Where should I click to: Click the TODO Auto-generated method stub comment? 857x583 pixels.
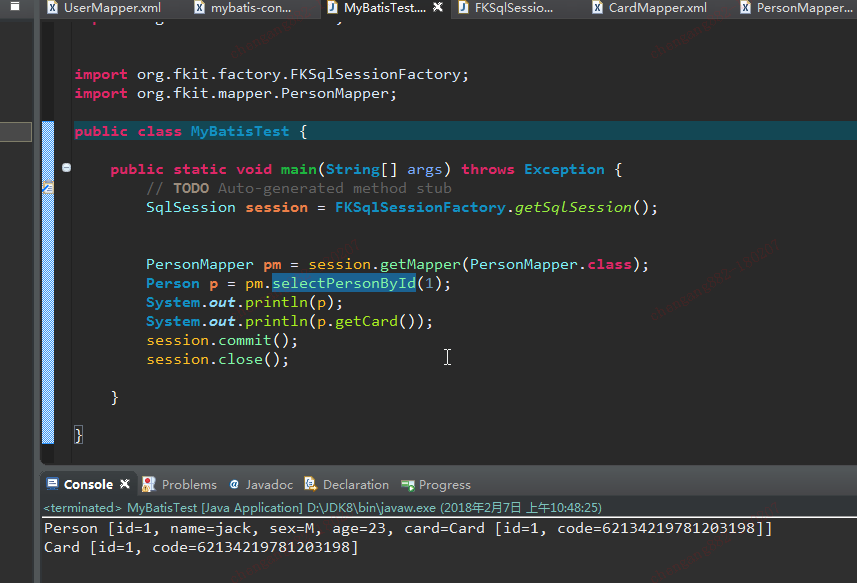(x=299, y=189)
